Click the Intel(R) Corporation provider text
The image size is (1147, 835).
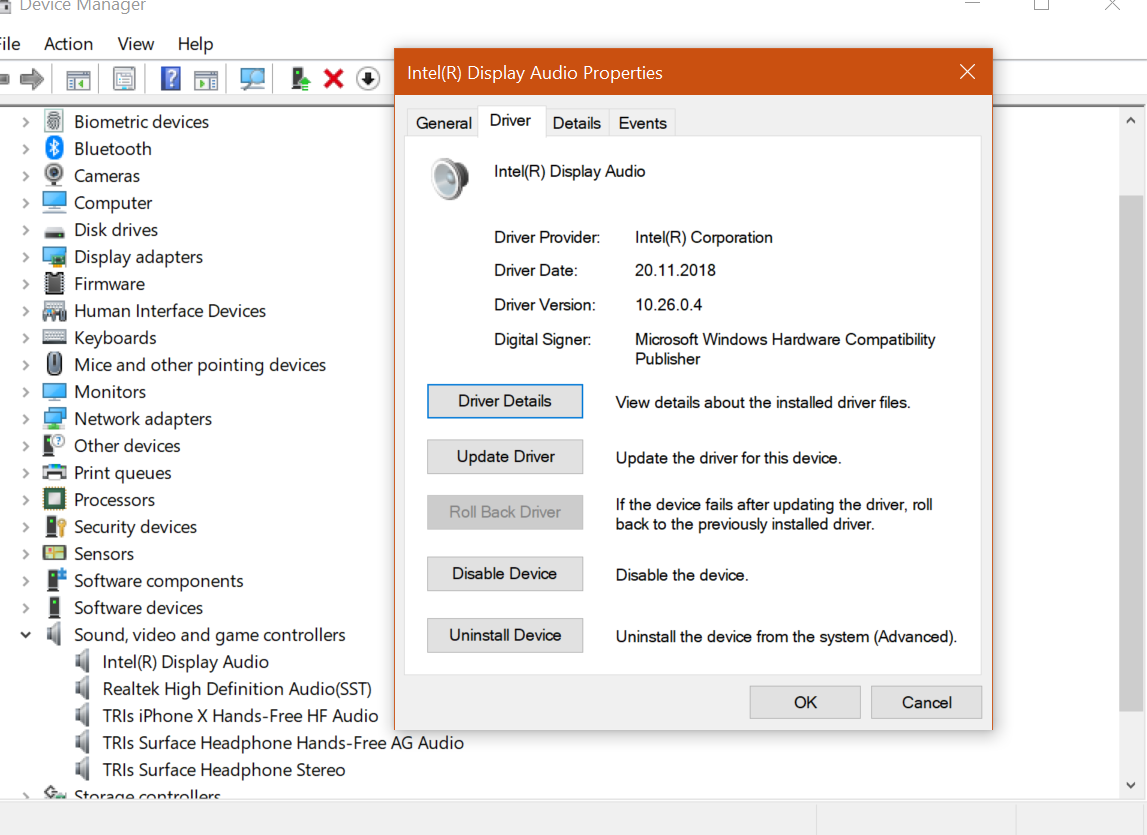point(704,237)
